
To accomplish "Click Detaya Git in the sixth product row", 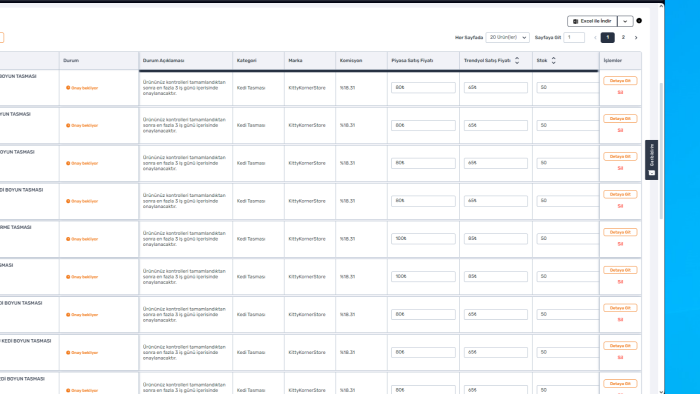I will [620, 270].
